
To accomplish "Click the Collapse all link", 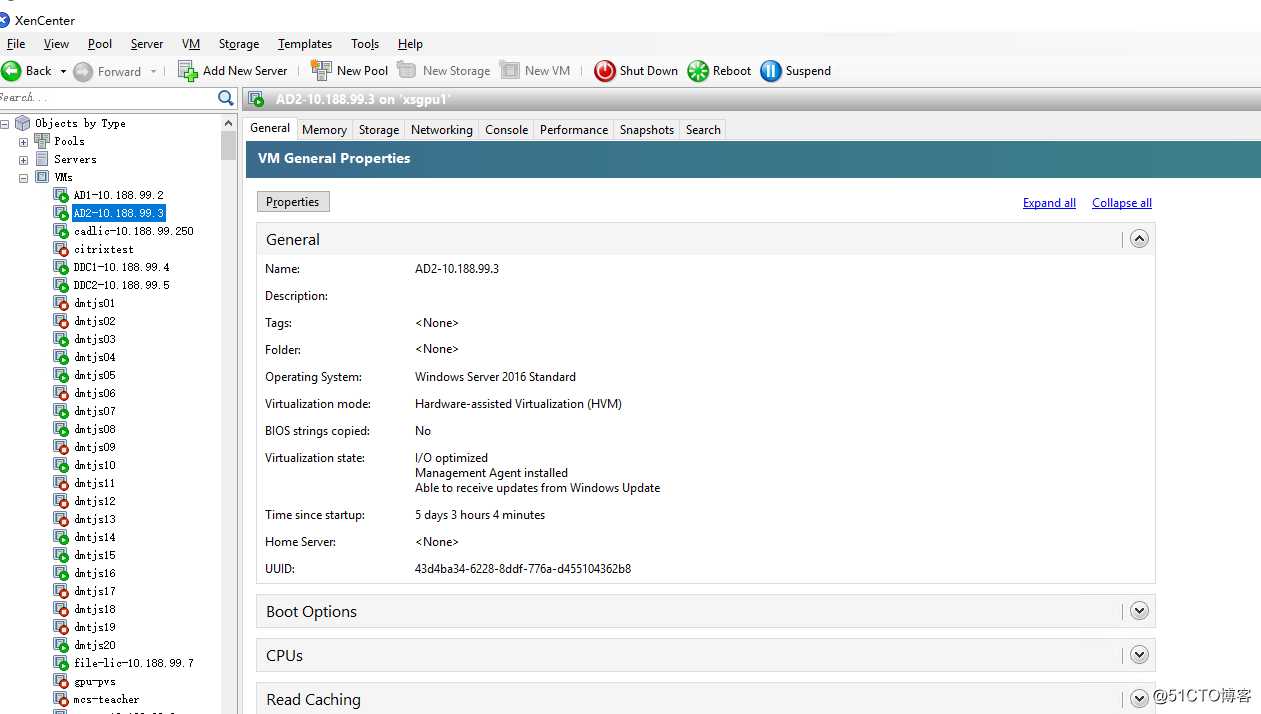I will [x=1122, y=203].
